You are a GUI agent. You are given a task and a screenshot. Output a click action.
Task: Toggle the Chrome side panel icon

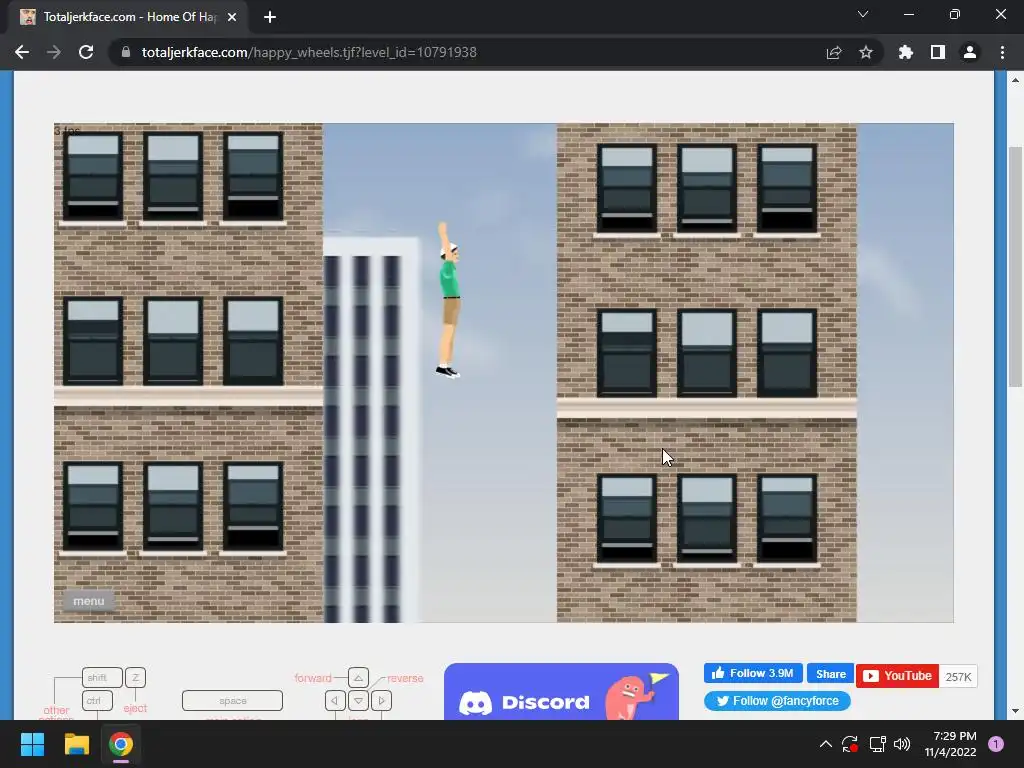pyautogui.click(x=938, y=52)
